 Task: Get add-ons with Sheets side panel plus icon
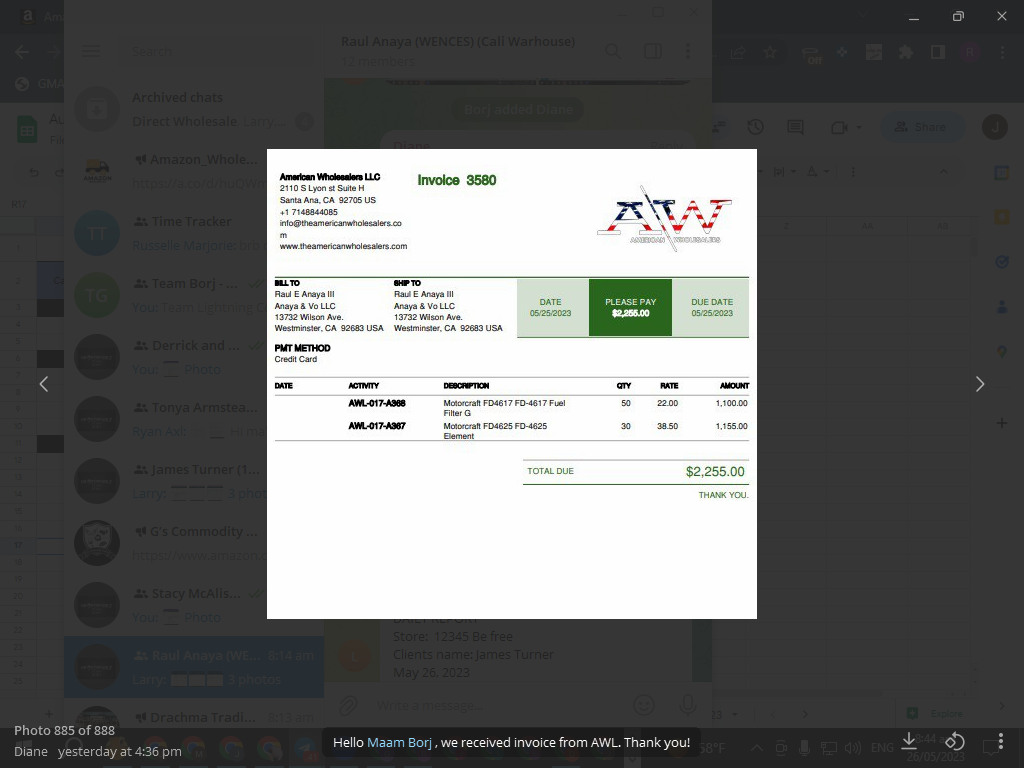point(1001,423)
